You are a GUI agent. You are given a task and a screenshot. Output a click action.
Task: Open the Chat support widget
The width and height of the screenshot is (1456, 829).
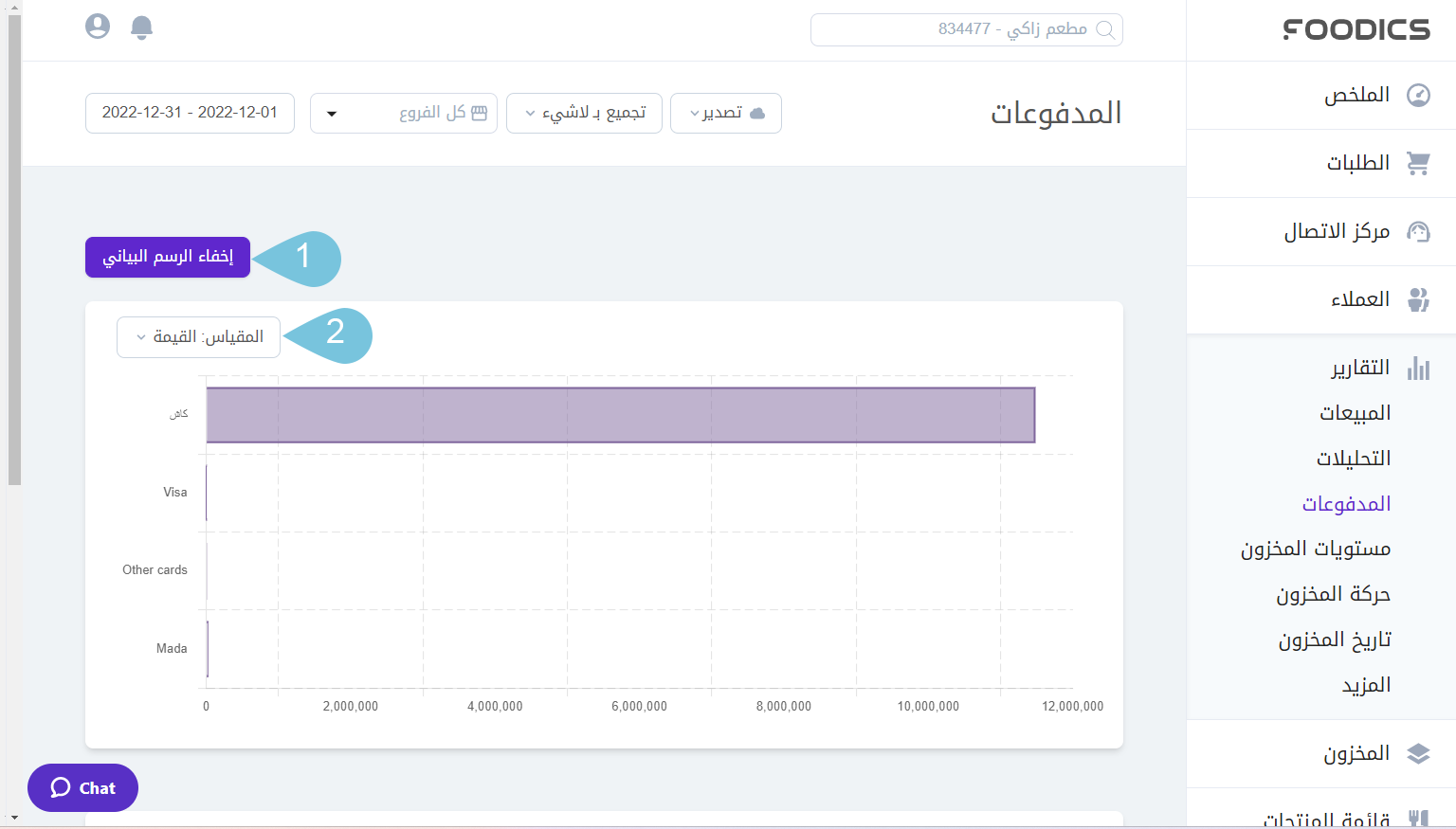click(82, 787)
